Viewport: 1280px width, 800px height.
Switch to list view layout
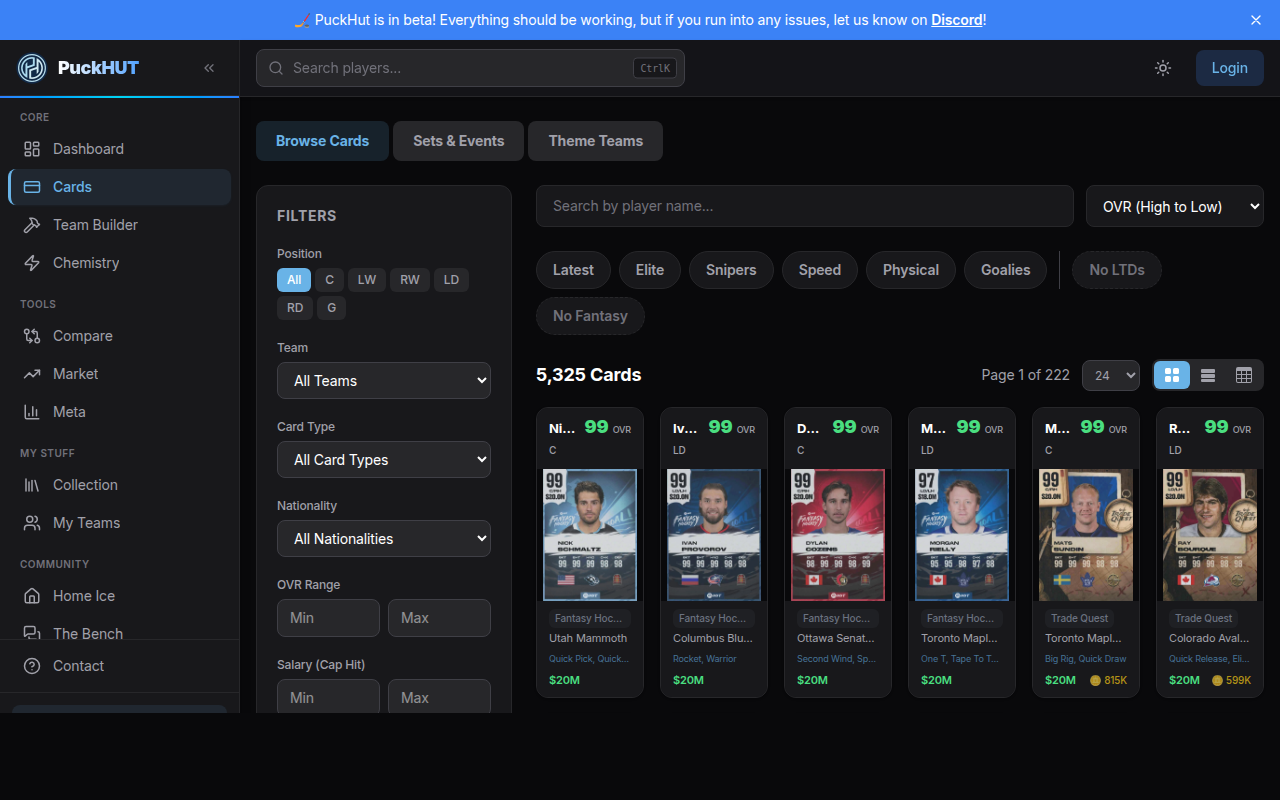1208,375
